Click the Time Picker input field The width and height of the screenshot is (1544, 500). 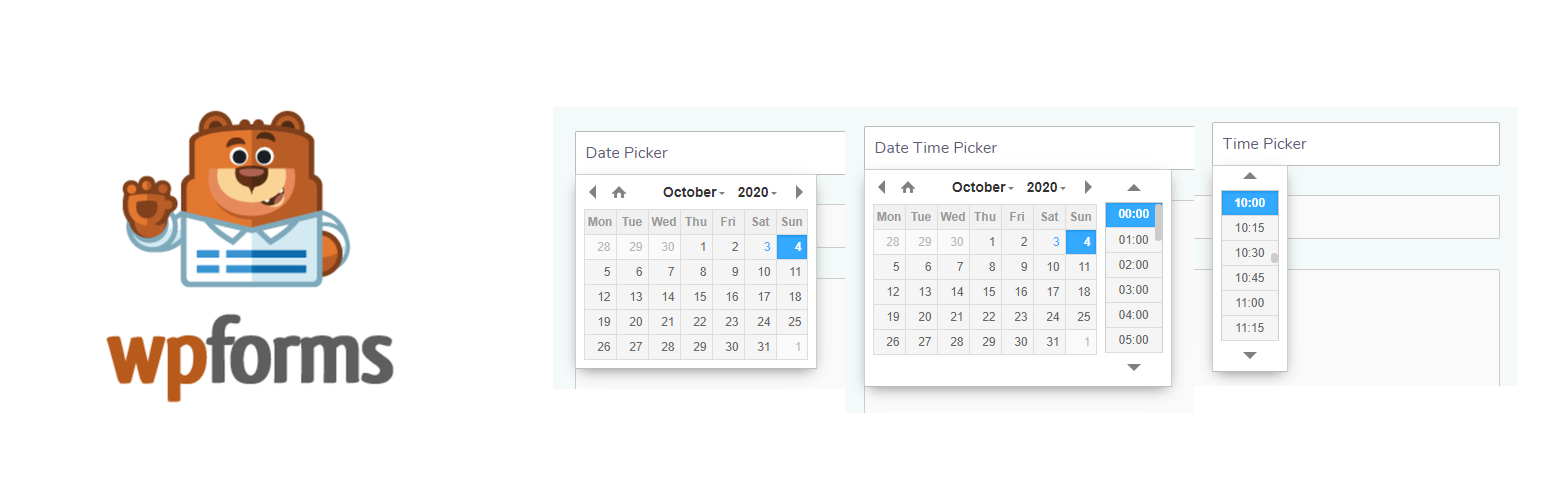click(x=1355, y=144)
